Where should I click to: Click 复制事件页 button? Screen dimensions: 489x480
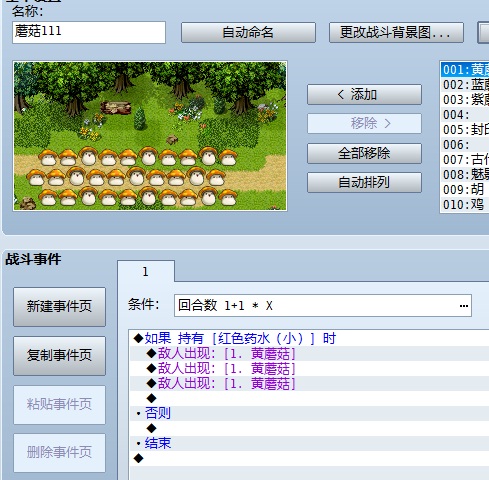(59, 356)
